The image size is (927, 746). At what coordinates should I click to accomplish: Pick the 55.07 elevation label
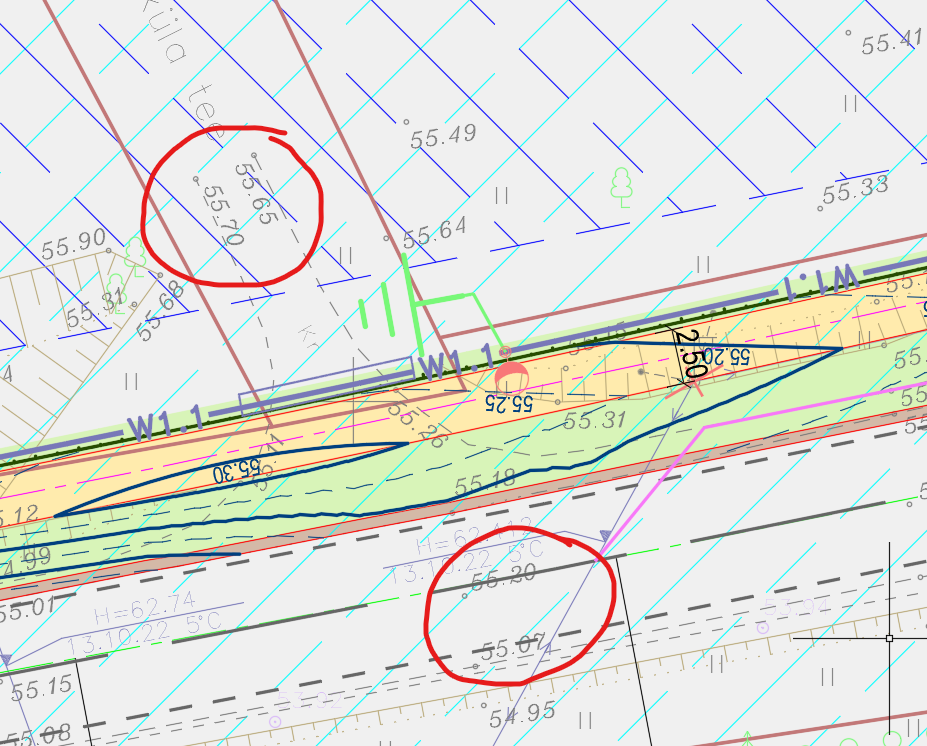click(513, 648)
